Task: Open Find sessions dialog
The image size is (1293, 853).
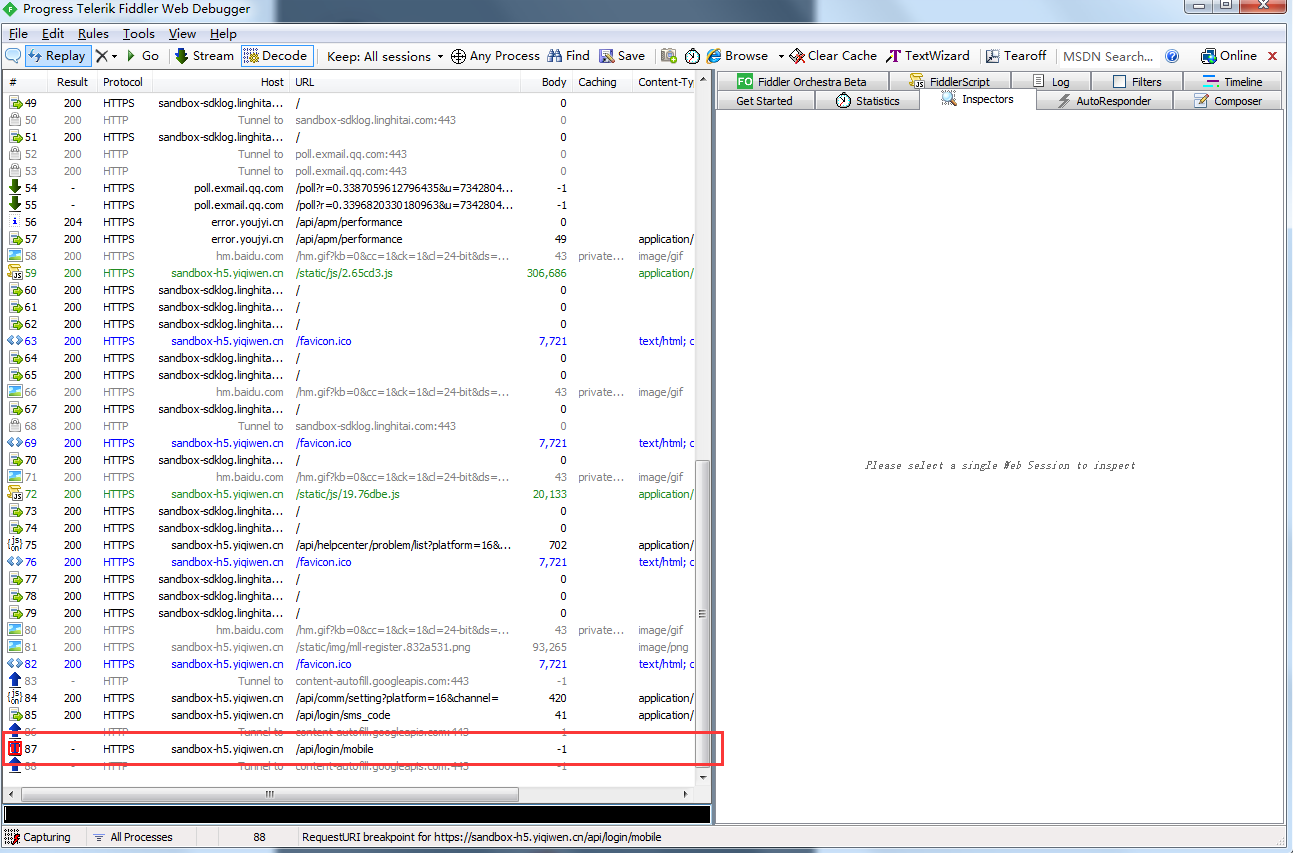Action: click(569, 56)
